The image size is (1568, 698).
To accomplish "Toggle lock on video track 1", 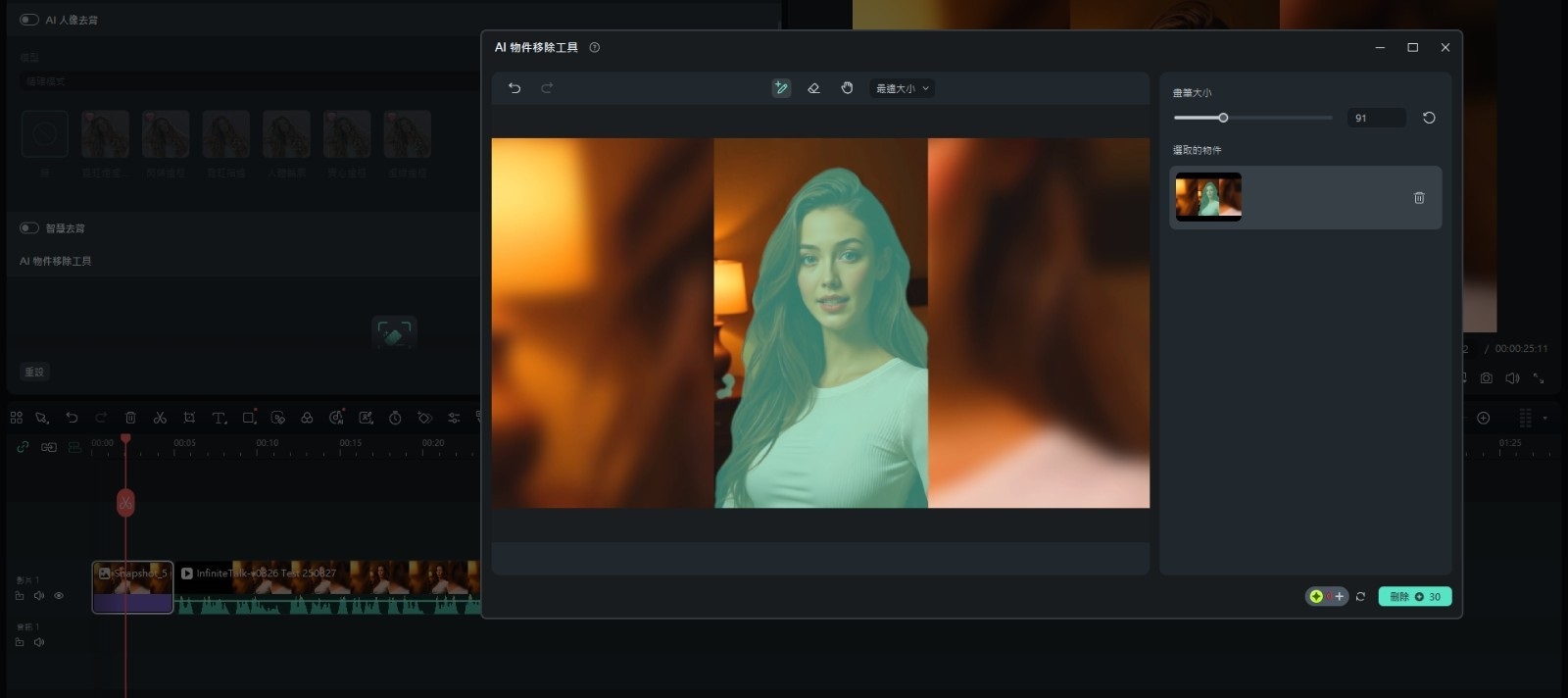I will tap(20, 595).
